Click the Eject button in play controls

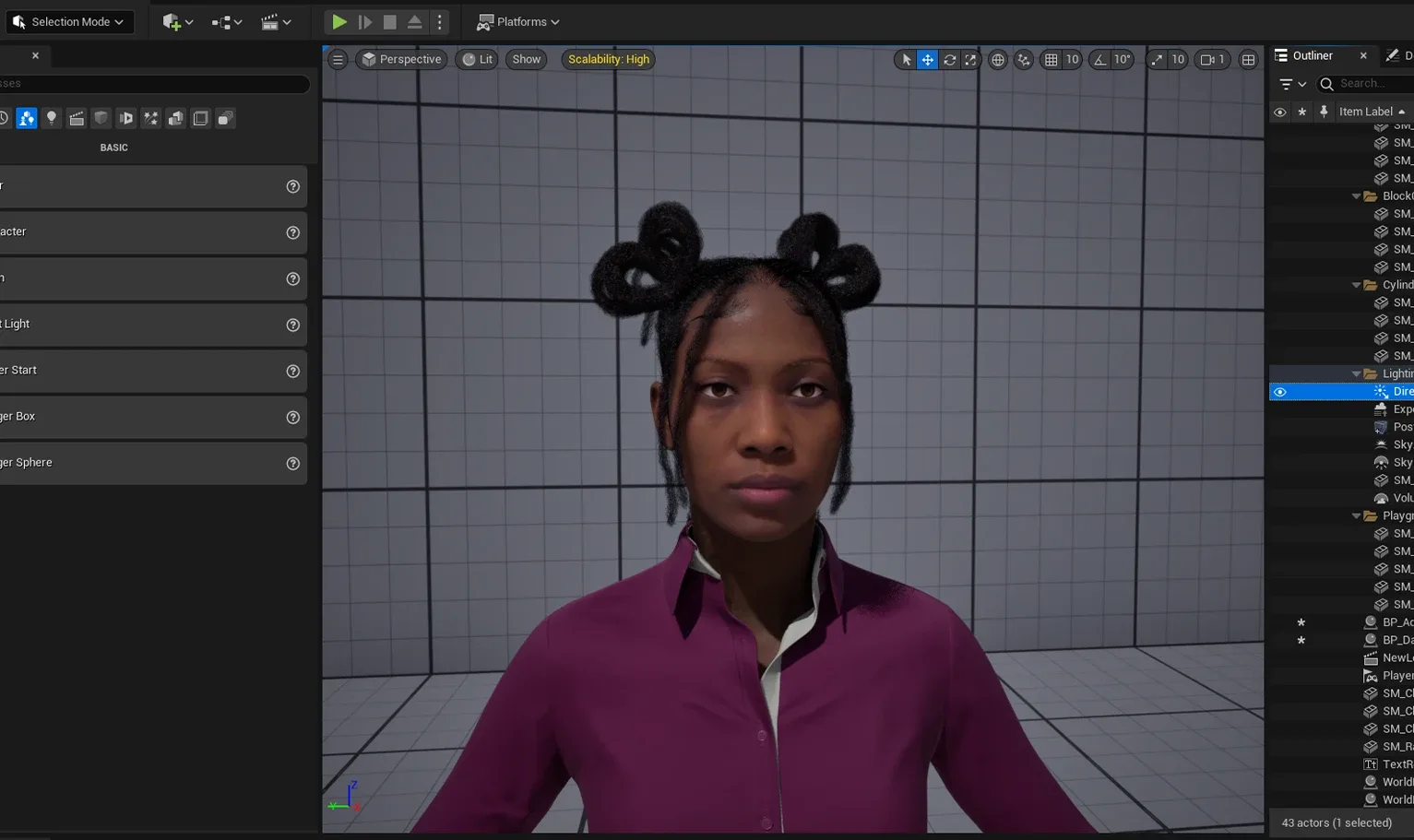[x=415, y=21]
